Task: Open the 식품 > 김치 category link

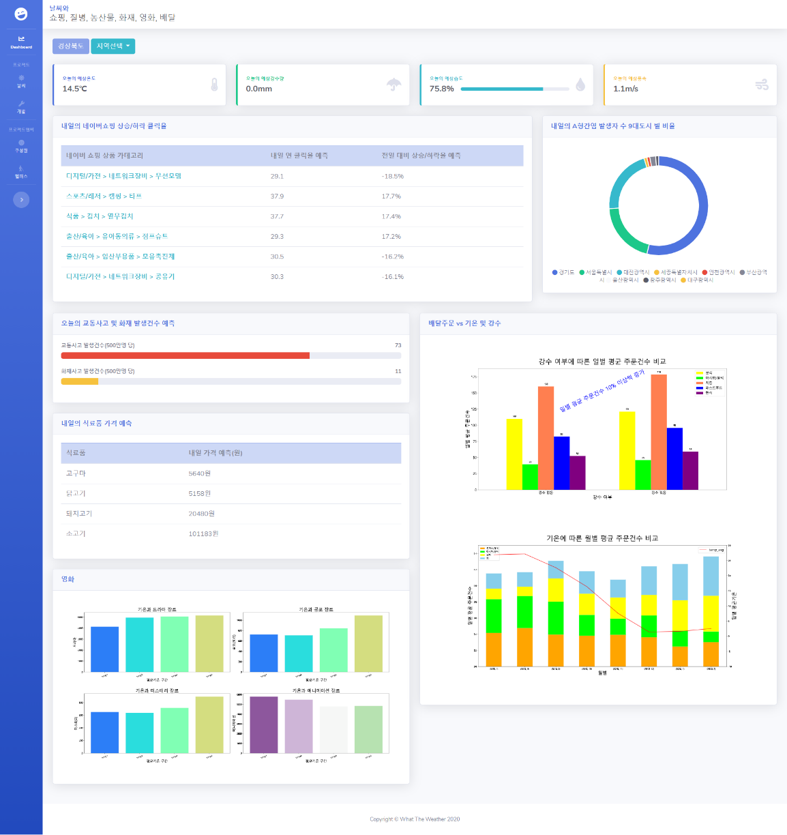Action: (100, 216)
